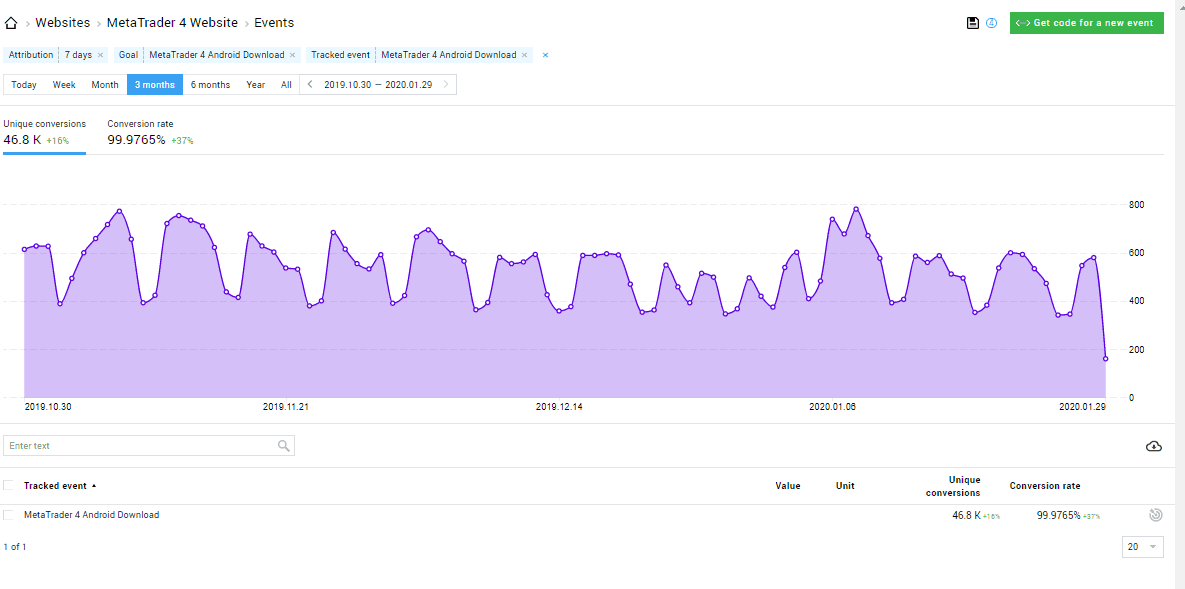Sort by Conversion rate column header

1045,486
